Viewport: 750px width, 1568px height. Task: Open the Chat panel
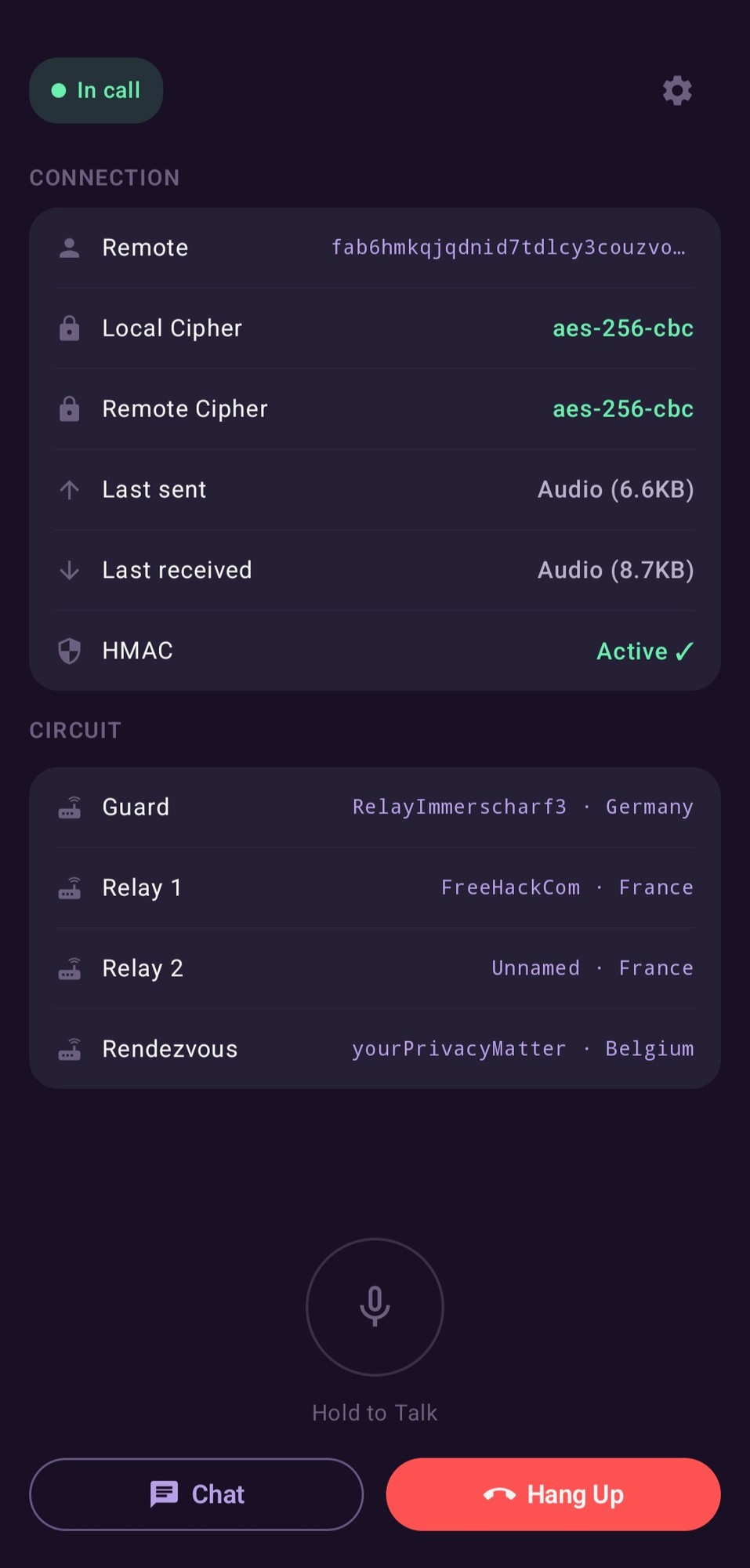[x=196, y=1494]
